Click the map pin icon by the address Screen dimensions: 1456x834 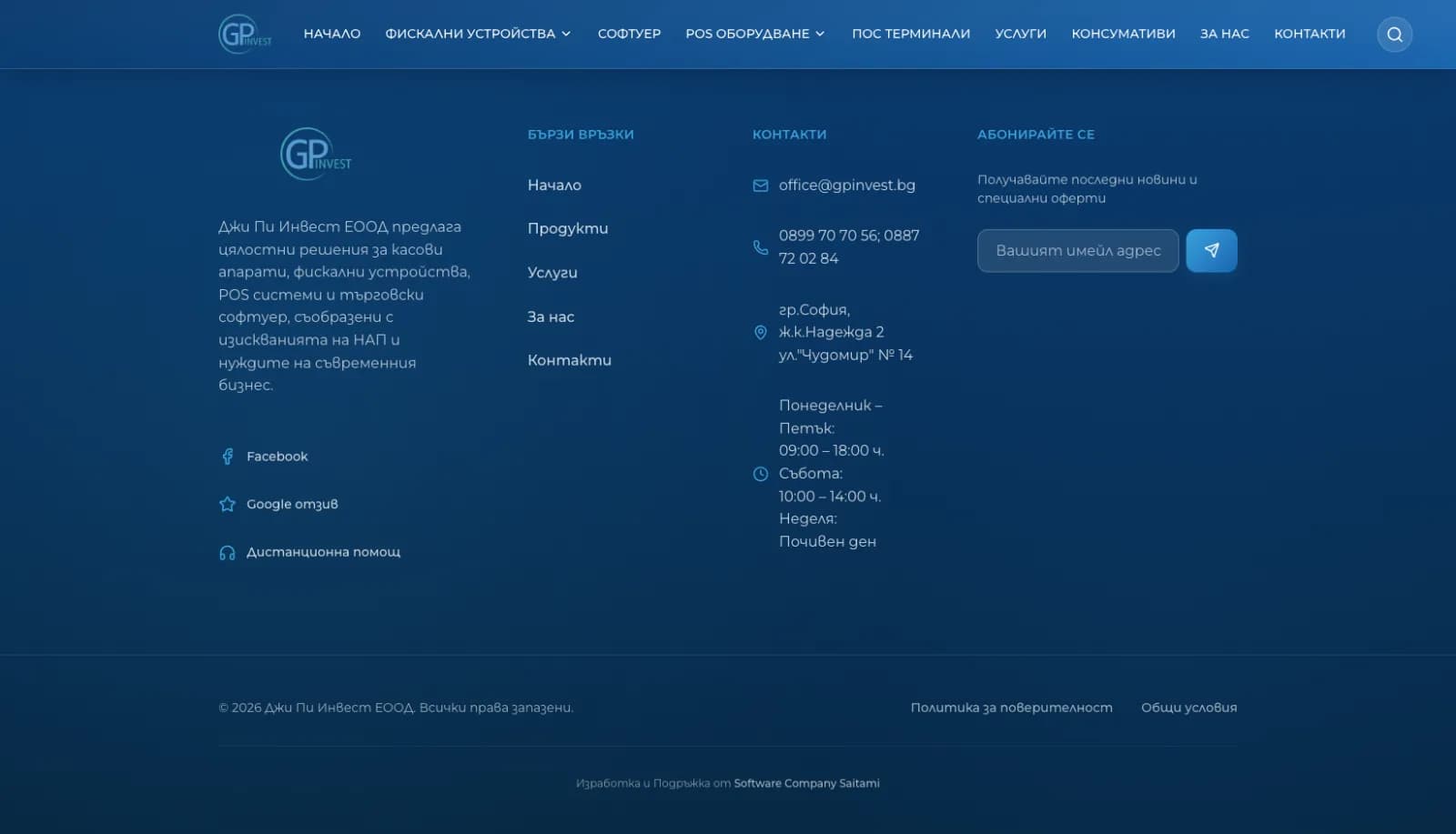click(x=761, y=333)
